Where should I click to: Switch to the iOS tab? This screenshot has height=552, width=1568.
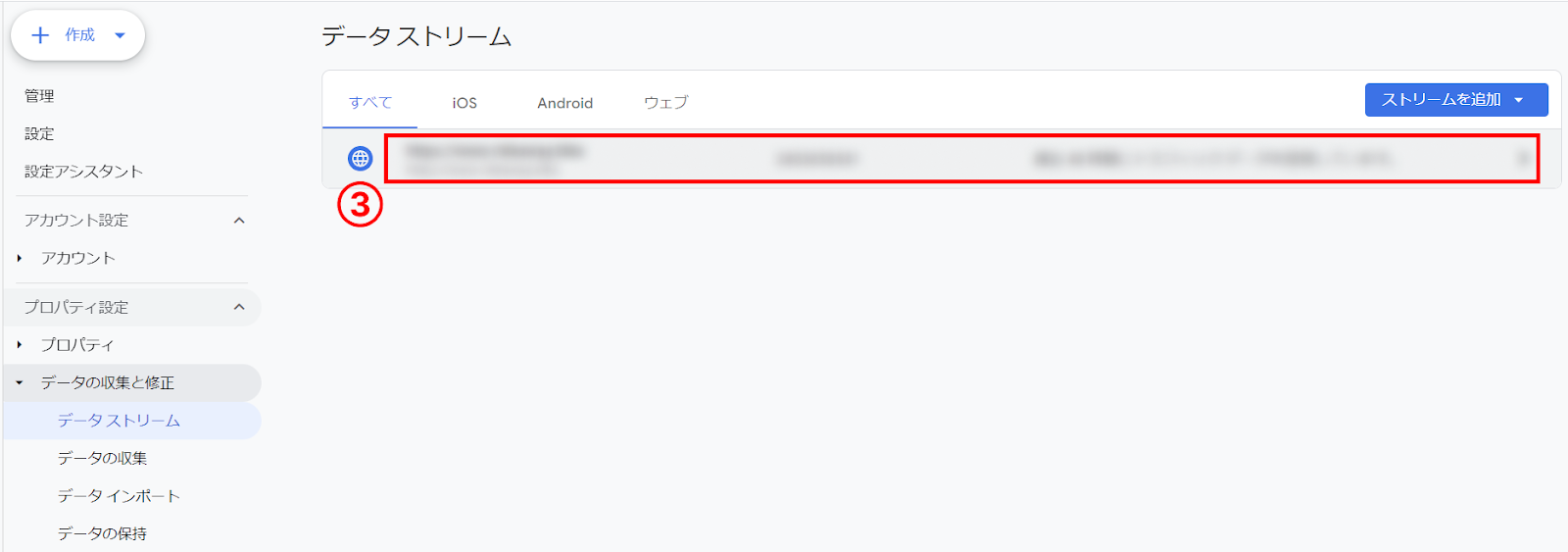pos(465,103)
